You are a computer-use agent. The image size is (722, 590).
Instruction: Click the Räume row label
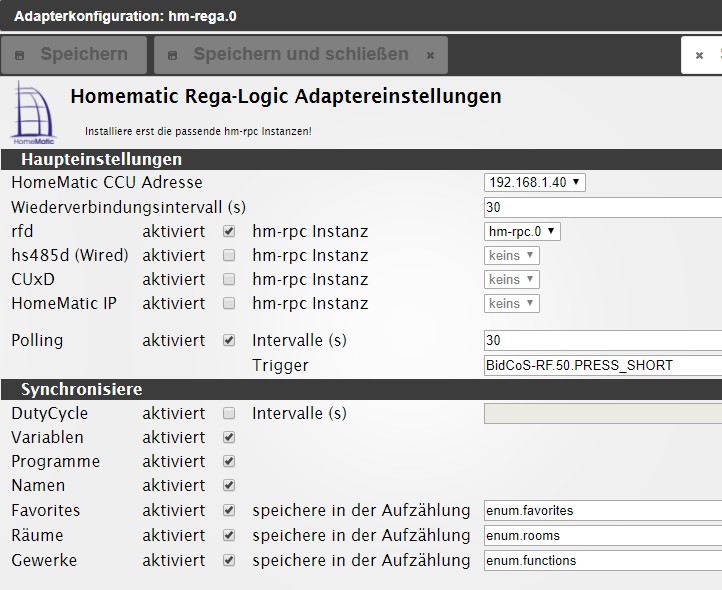pyautogui.click(x=37, y=535)
